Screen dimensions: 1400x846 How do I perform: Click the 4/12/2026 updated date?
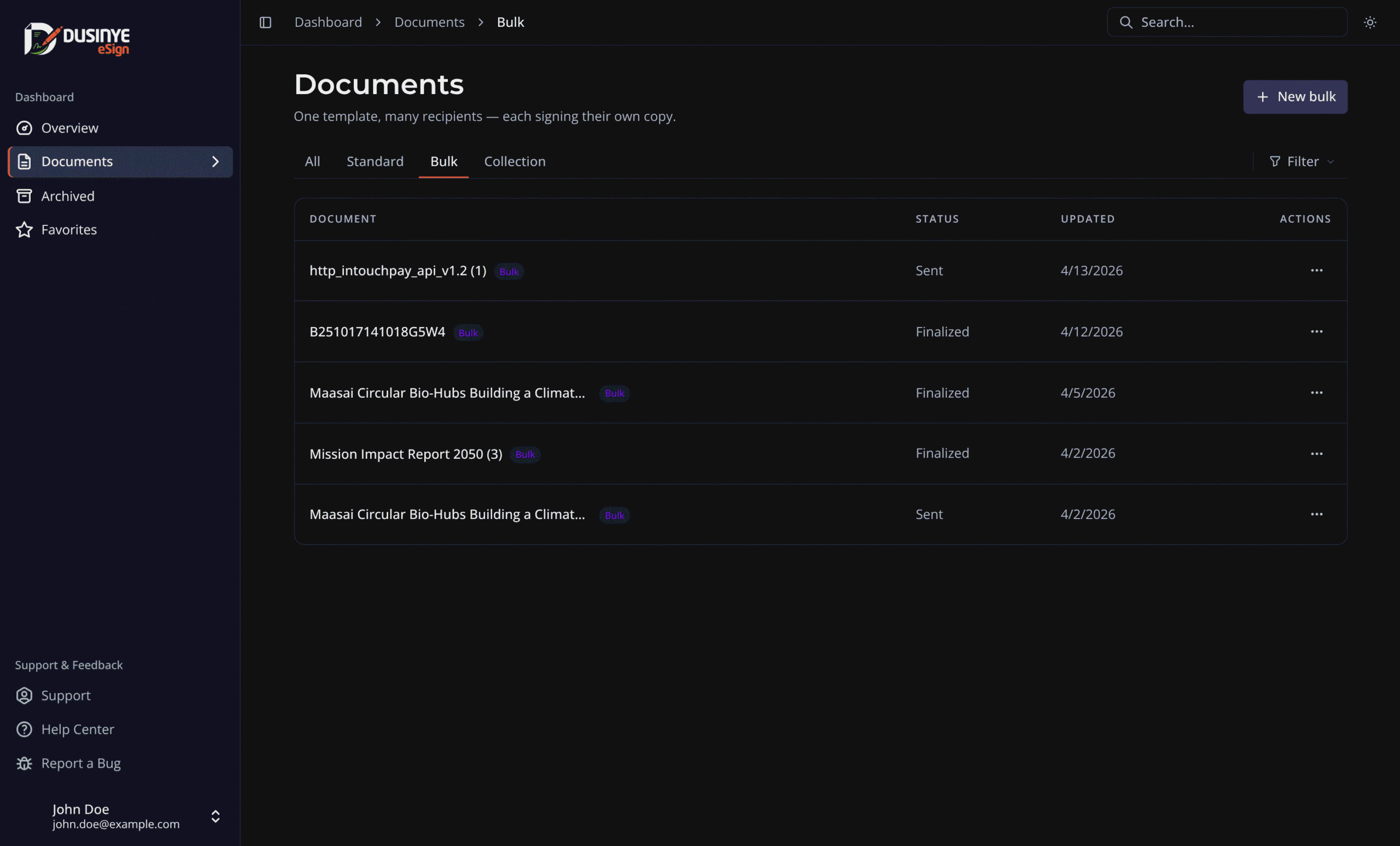1091,331
